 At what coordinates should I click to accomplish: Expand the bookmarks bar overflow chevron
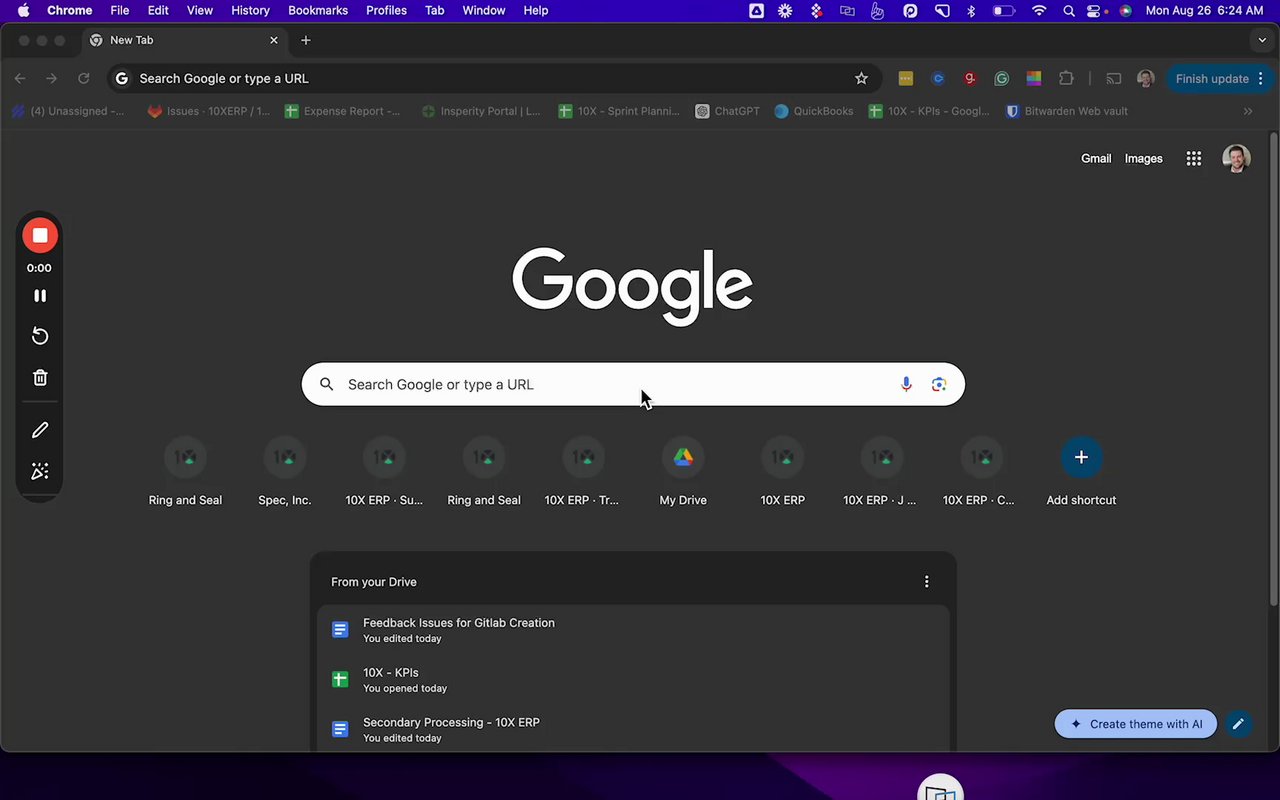coord(1248,111)
